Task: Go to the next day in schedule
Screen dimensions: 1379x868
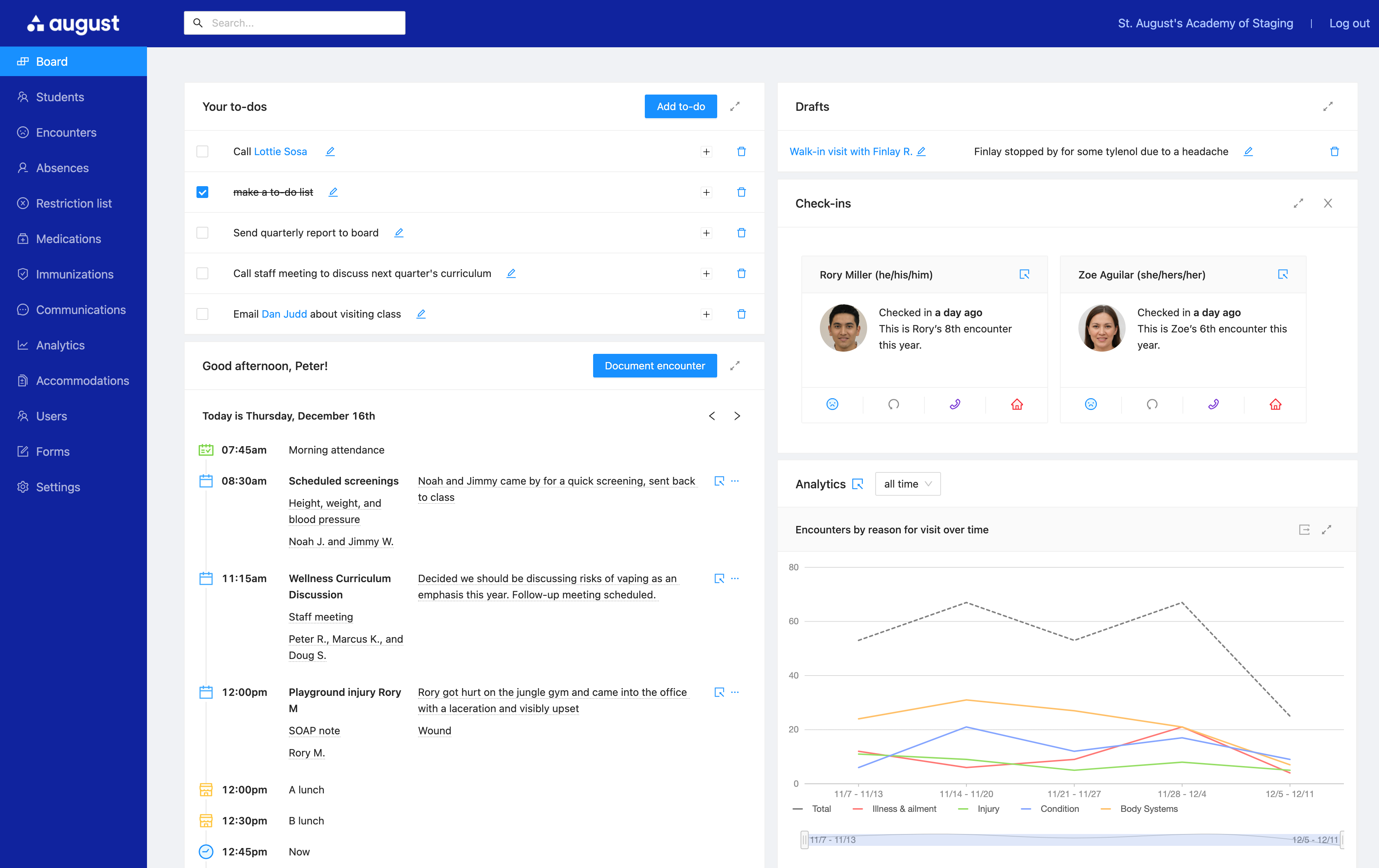Action: point(737,416)
